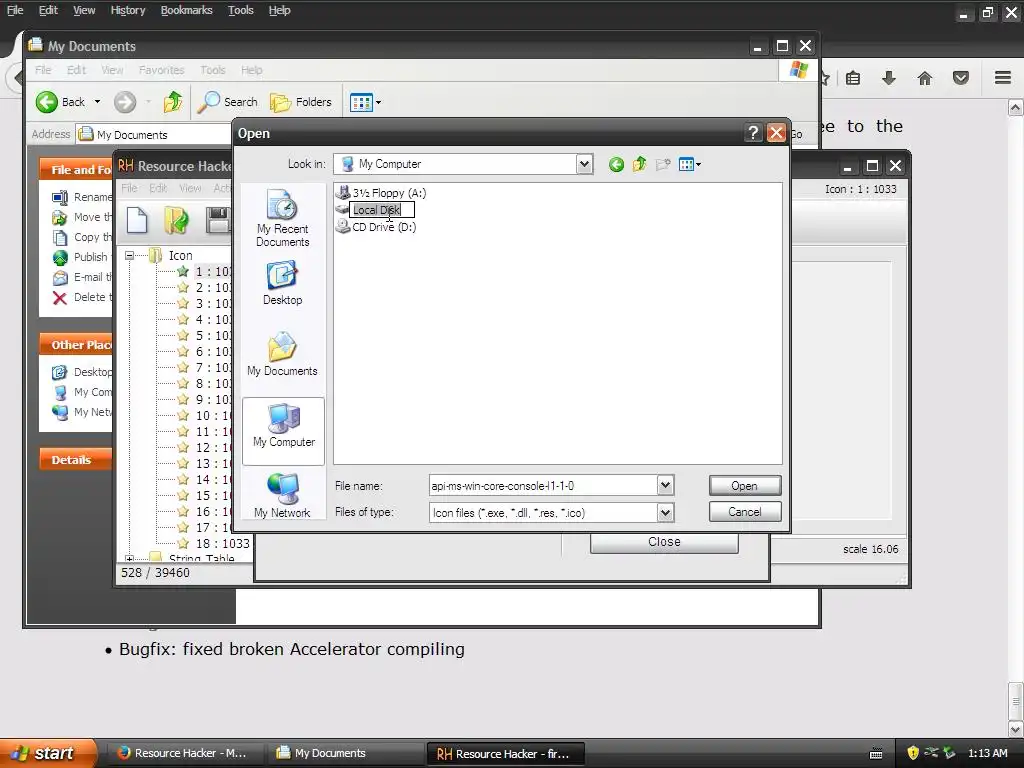Image resolution: width=1024 pixels, height=768 pixels.
Task: Click Publish task in My Documents side panel
Action: [80, 257]
